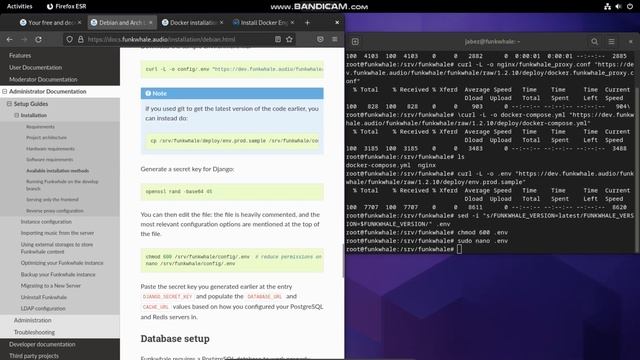The image size is (640, 360).
Task: Click the Note admonition header
Action: coord(232,93)
